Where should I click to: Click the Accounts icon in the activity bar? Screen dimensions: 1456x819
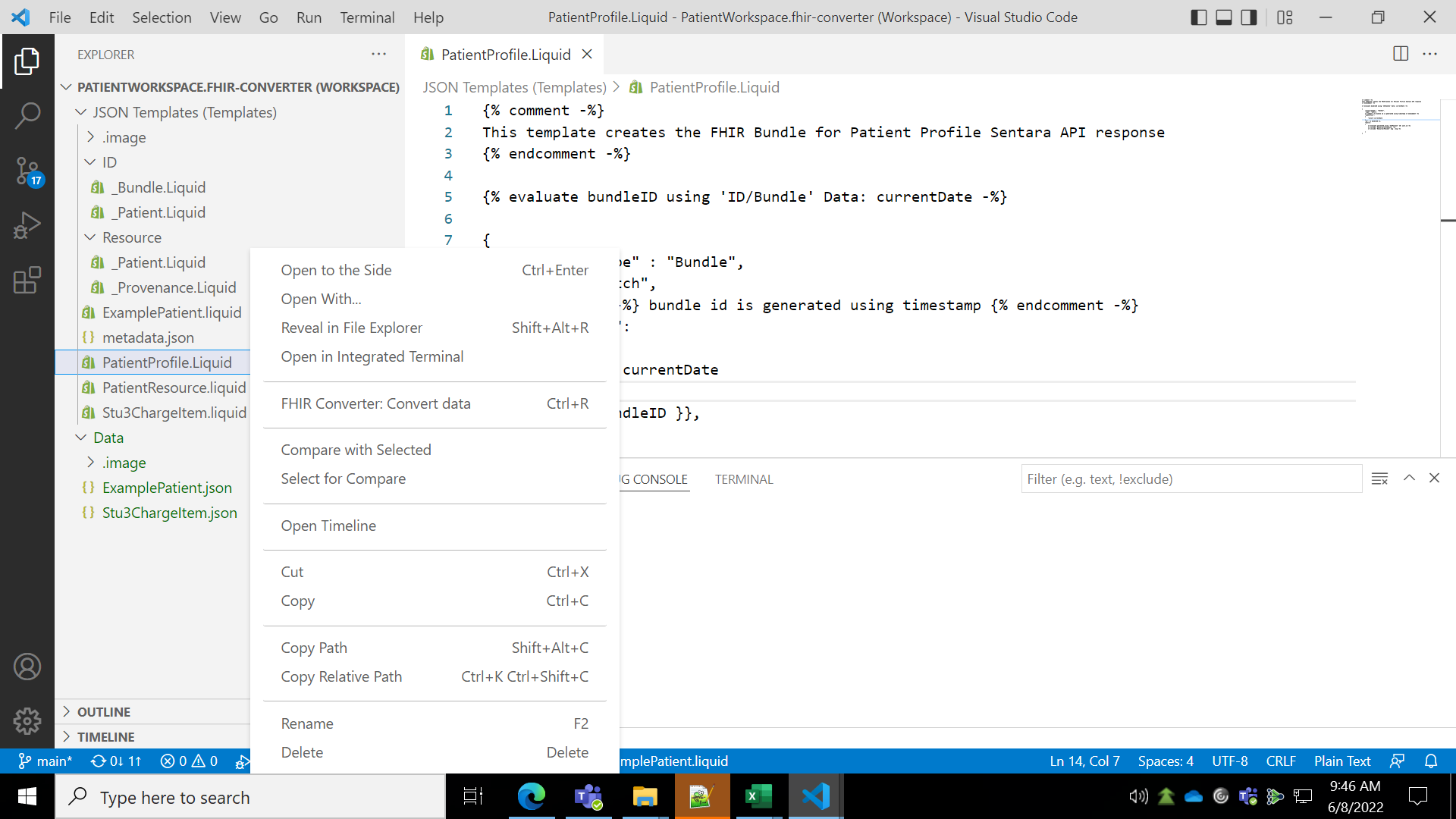tap(28, 667)
